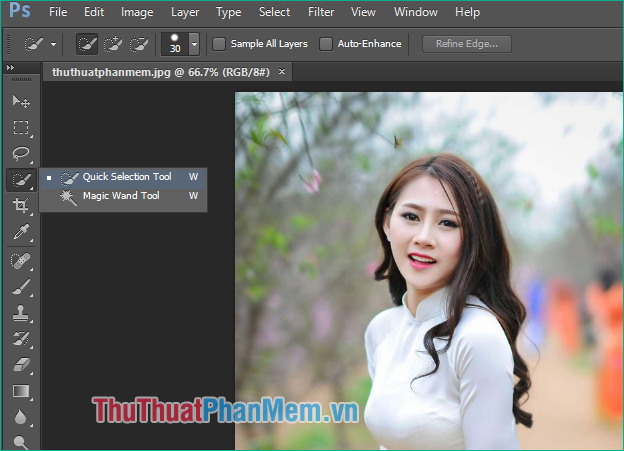The image size is (624, 451).
Task: Choose Magic Wand Tool from the flyout
Action: click(x=123, y=196)
